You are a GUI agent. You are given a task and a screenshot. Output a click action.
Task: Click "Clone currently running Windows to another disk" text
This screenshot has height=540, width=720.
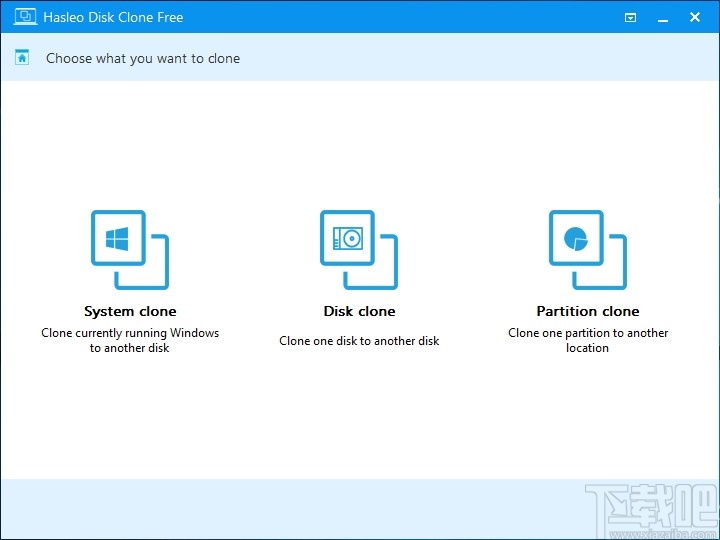(x=130, y=340)
